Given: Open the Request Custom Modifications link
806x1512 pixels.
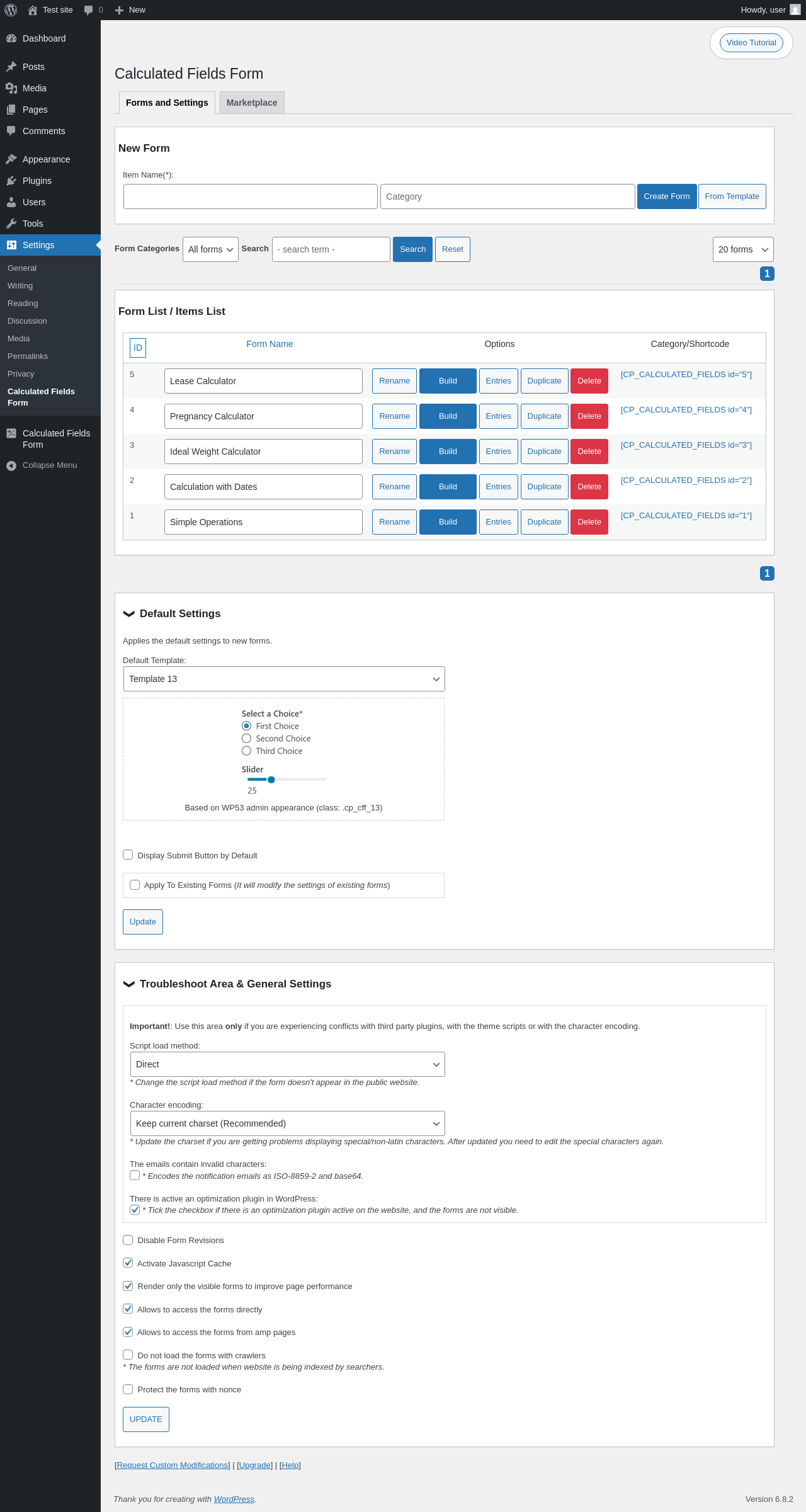Looking at the screenshot, I should (x=173, y=1465).
